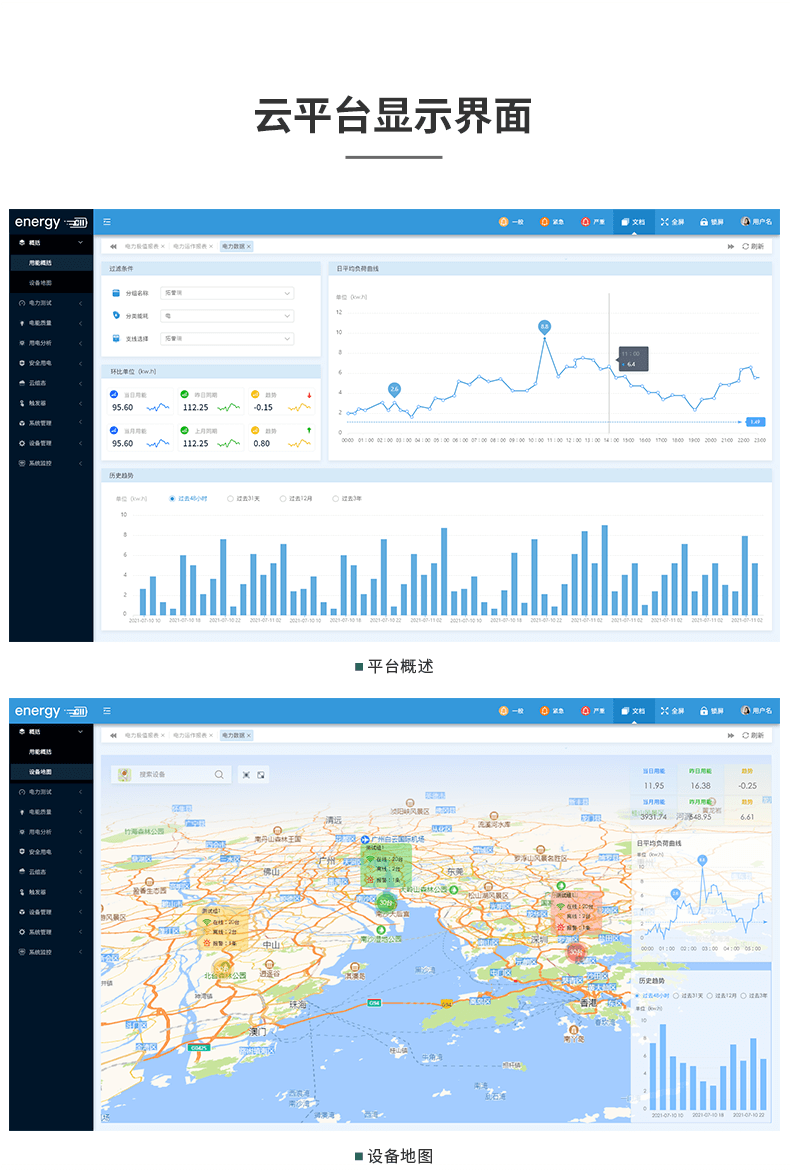
Task: Collapse sidebar with hamburger icon on map page
Action: click(107, 711)
